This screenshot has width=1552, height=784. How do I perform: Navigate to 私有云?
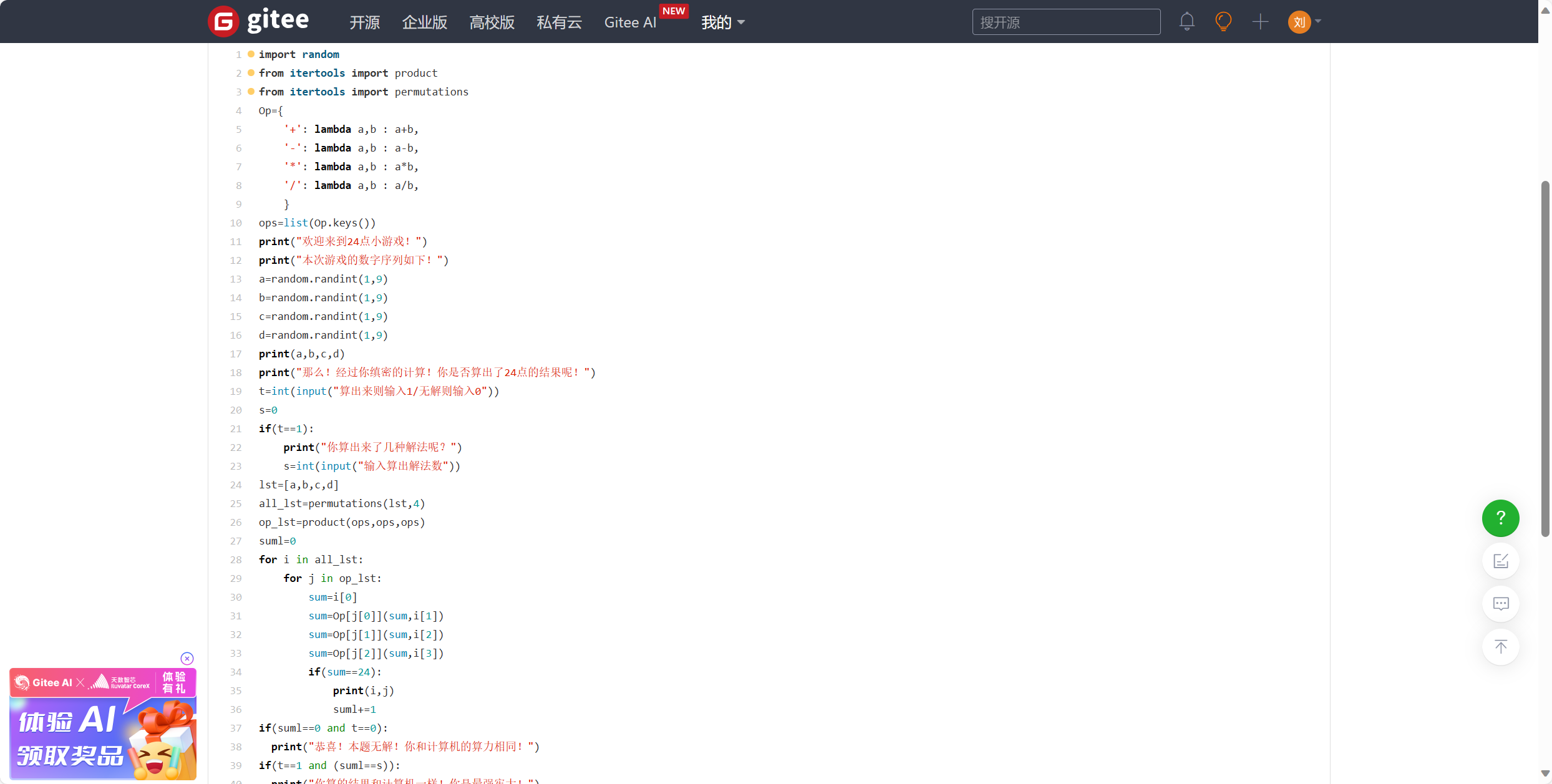559,22
